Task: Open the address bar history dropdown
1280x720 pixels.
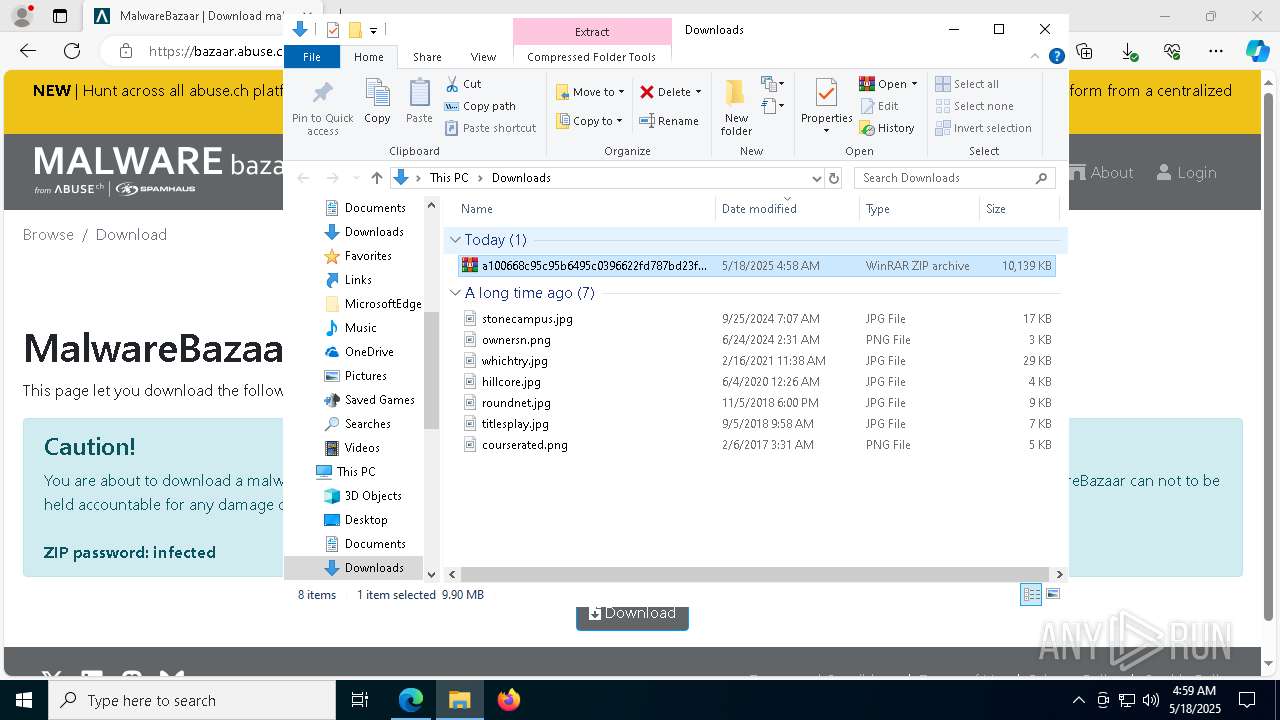Action: point(817,178)
